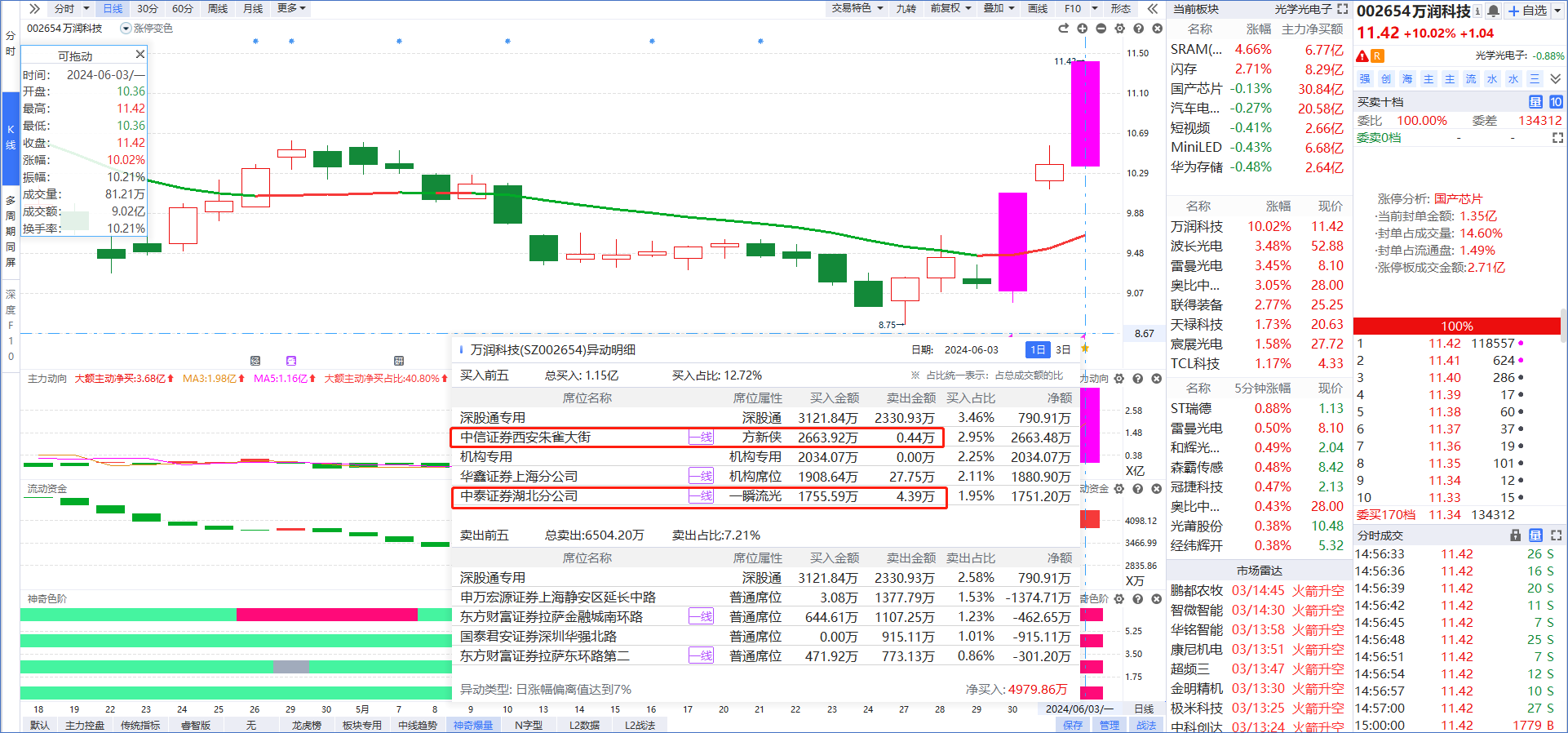Expand the left panel with the double-right chevron

pyautogui.click(x=34, y=9)
